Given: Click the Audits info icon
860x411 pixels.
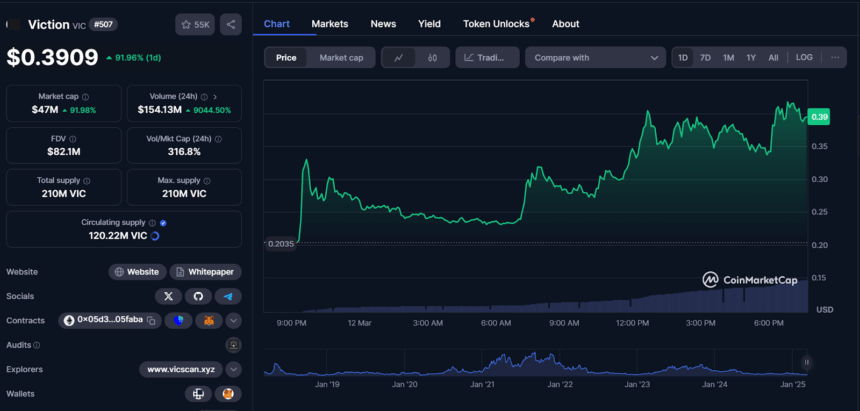Looking at the screenshot, I should (x=37, y=345).
